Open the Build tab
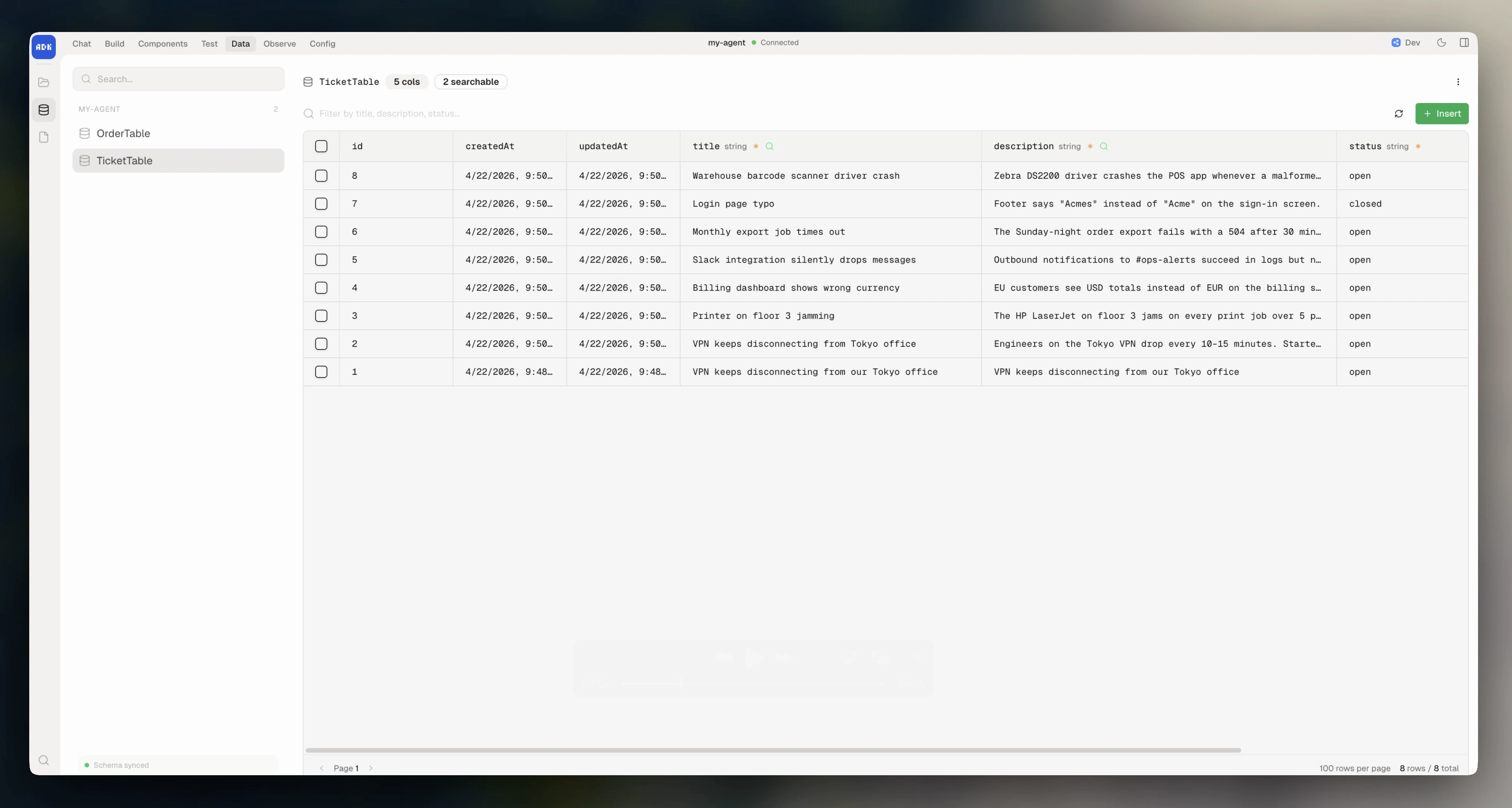Screen dimensions: 1512x808 click(x=115, y=43)
